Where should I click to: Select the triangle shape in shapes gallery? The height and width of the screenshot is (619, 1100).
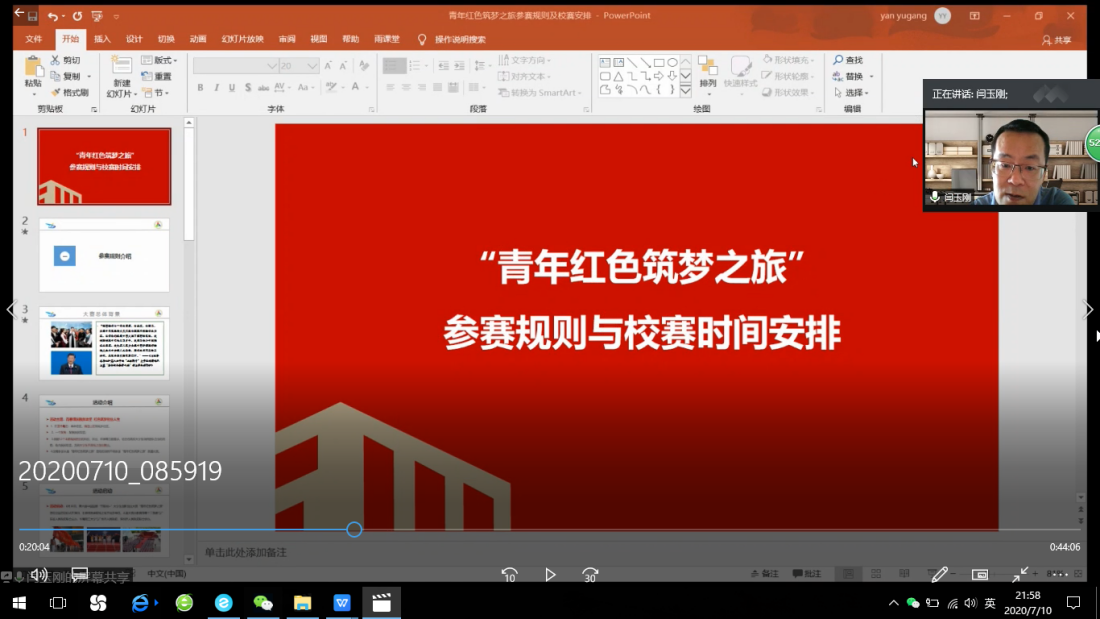619,76
